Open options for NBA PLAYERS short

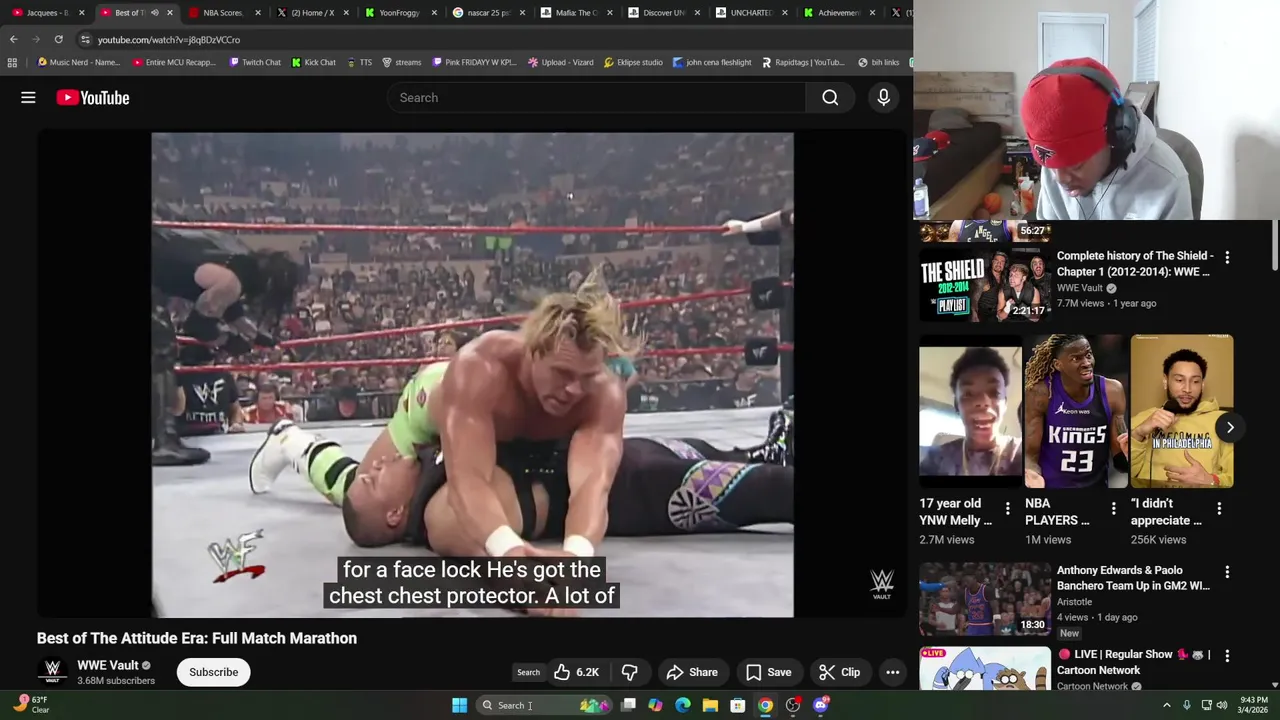1113,509
